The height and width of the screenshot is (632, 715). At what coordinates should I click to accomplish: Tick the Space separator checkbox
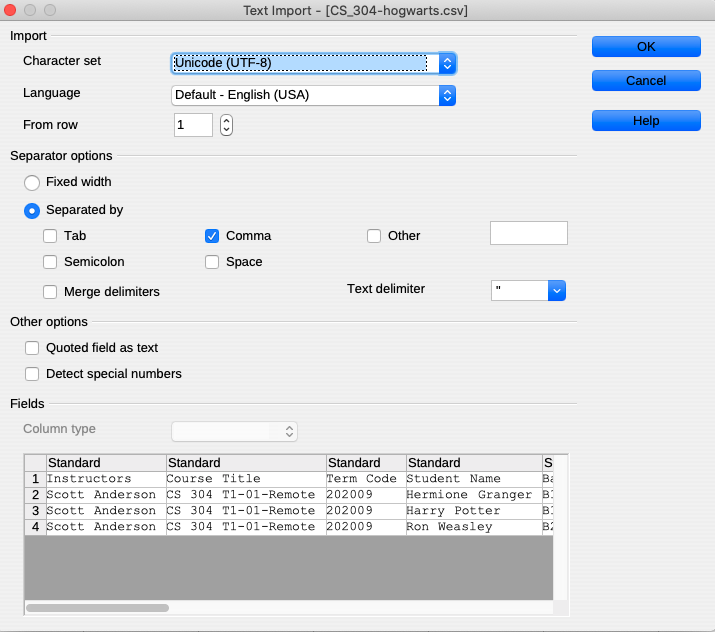pyautogui.click(x=212, y=263)
